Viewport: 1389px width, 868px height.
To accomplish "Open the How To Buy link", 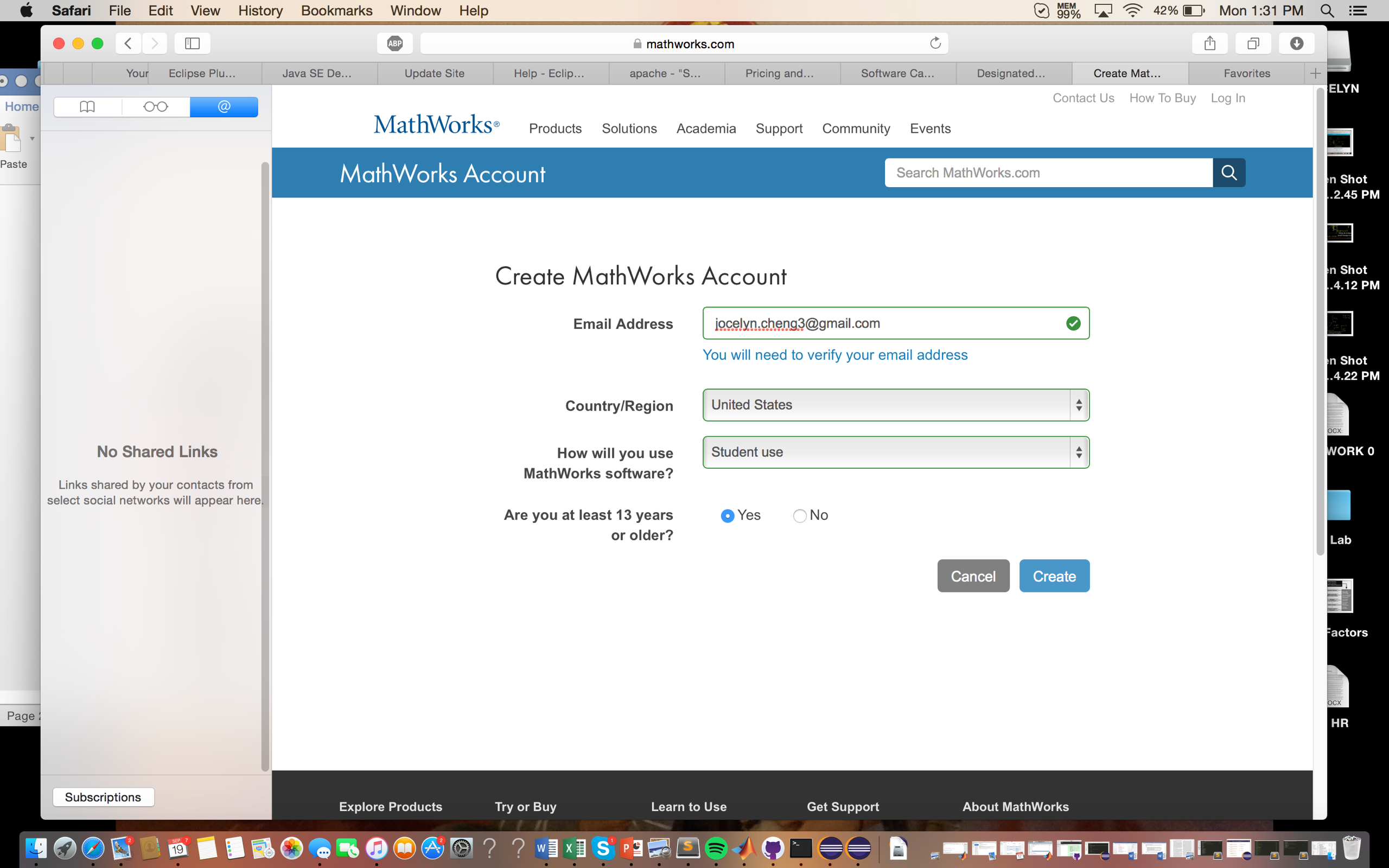I will point(1162,98).
